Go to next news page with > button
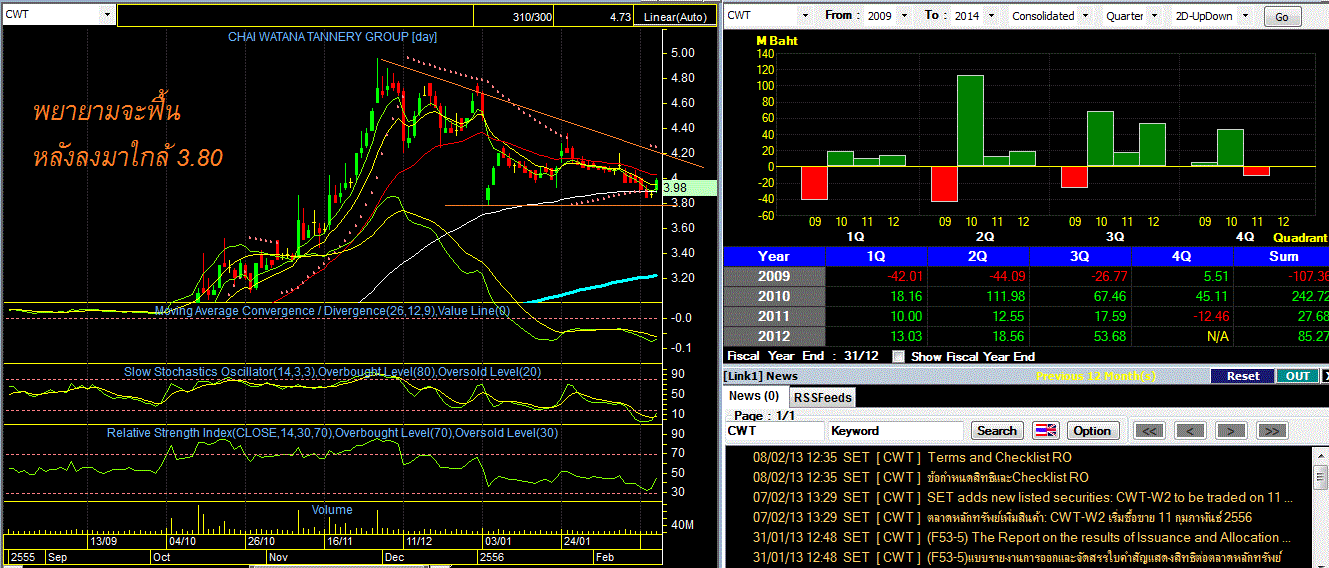Screen dimensions: 1329x568 point(1230,430)
